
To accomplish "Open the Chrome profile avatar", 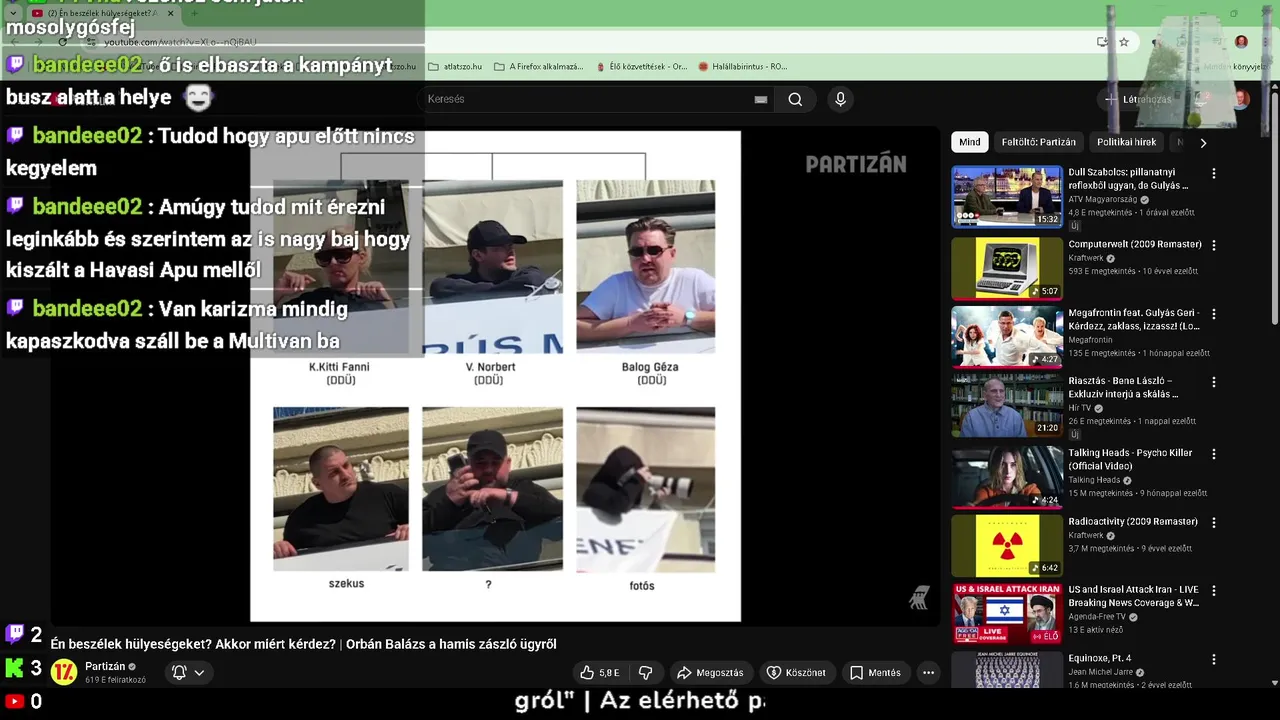I will [1241, 42].
